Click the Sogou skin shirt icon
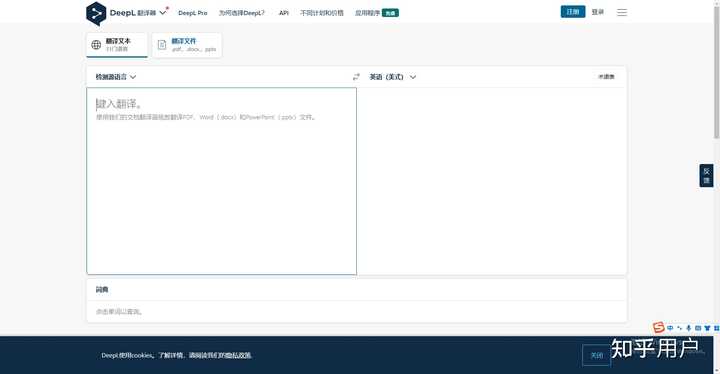This screenshot has width=720, height=374. pos(707,328)
